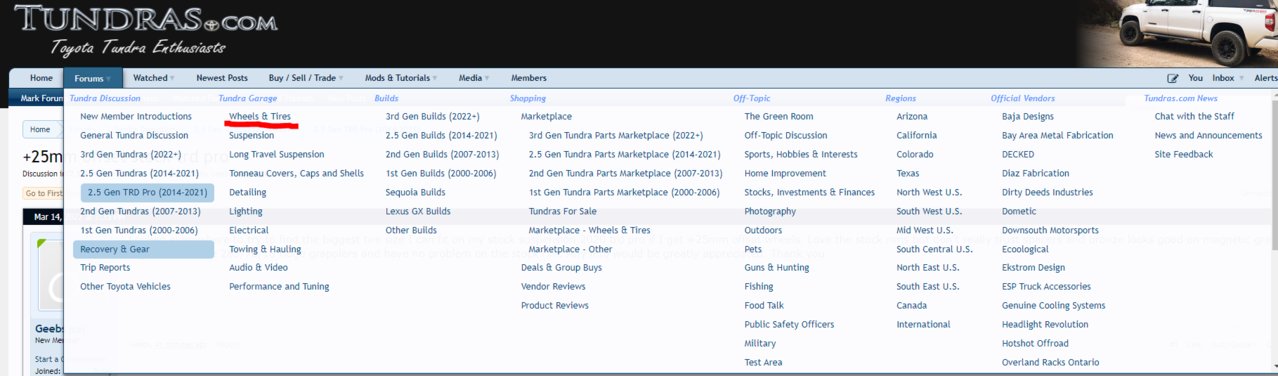Image resolution: width=1278 pixels, height=376 pixels.
Task: Open Other Toyota Vehicles forum
Action: tap(125, 286)
